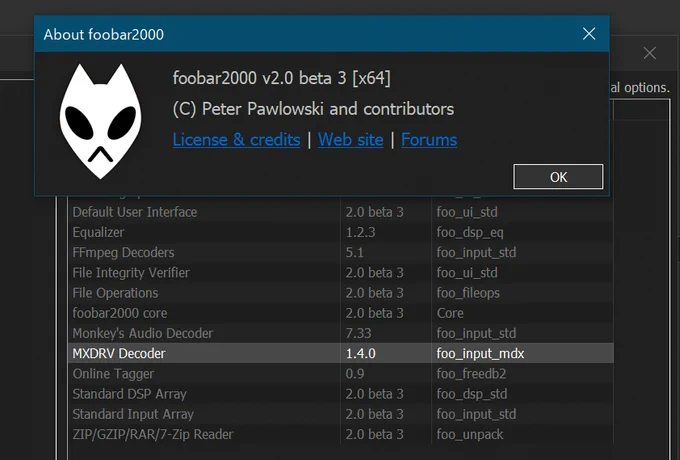Select the Standard DSP Array row
This screenshot has width=680, height=460.
coord(341,394)
